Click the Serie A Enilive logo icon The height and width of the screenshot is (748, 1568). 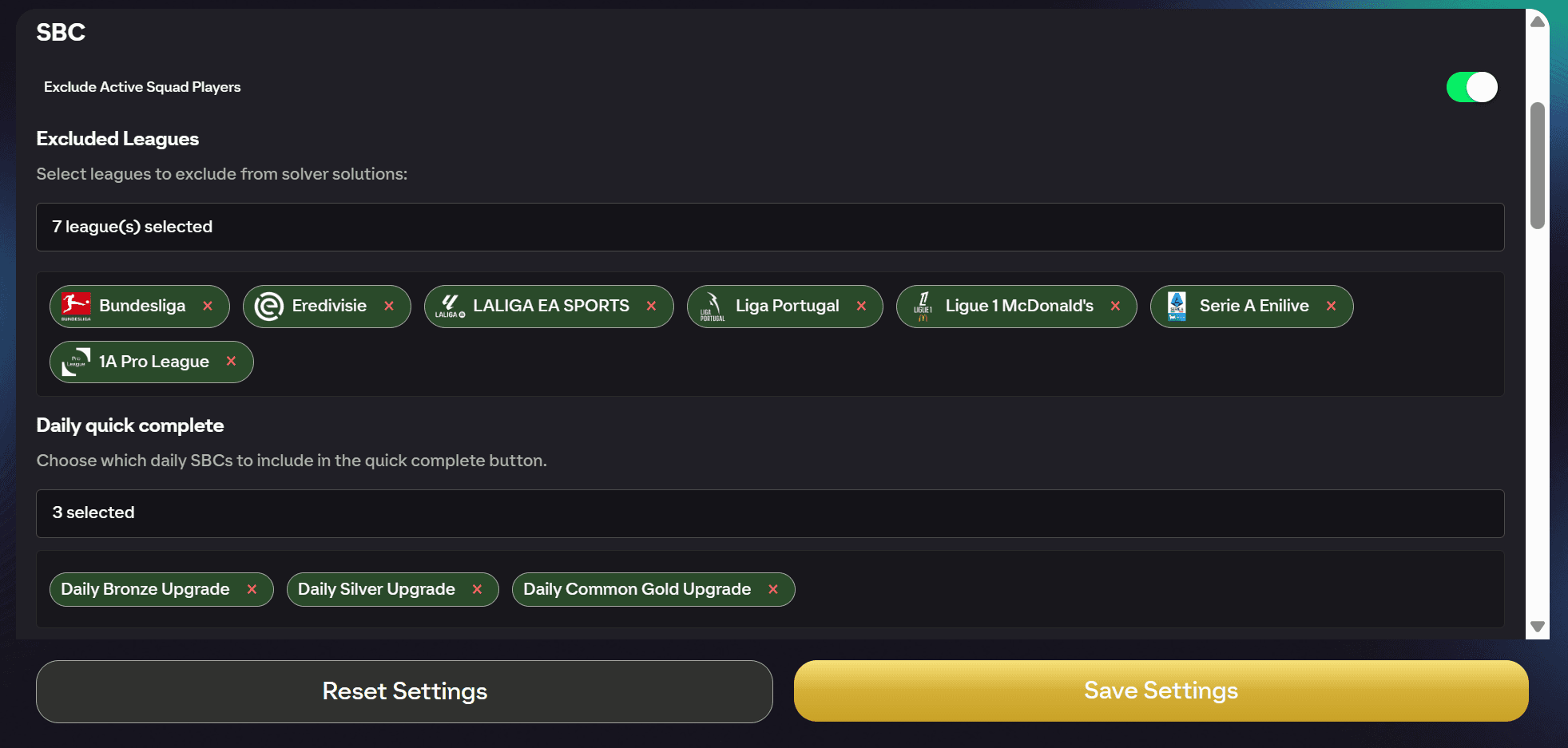pyautogui.click(x=1177, y=307)
